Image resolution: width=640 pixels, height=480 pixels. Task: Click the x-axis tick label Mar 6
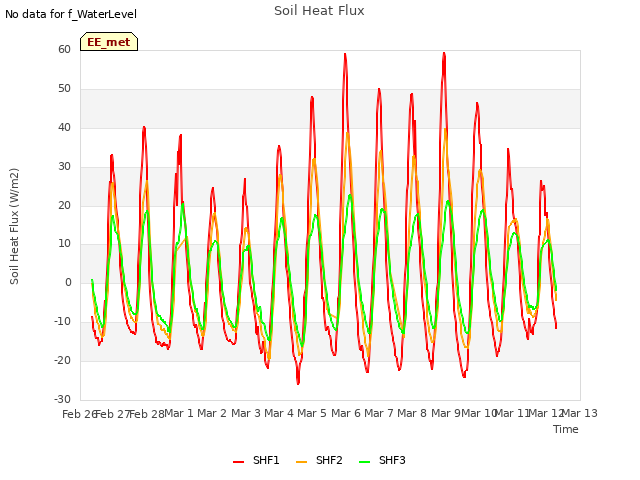point(346,413)
